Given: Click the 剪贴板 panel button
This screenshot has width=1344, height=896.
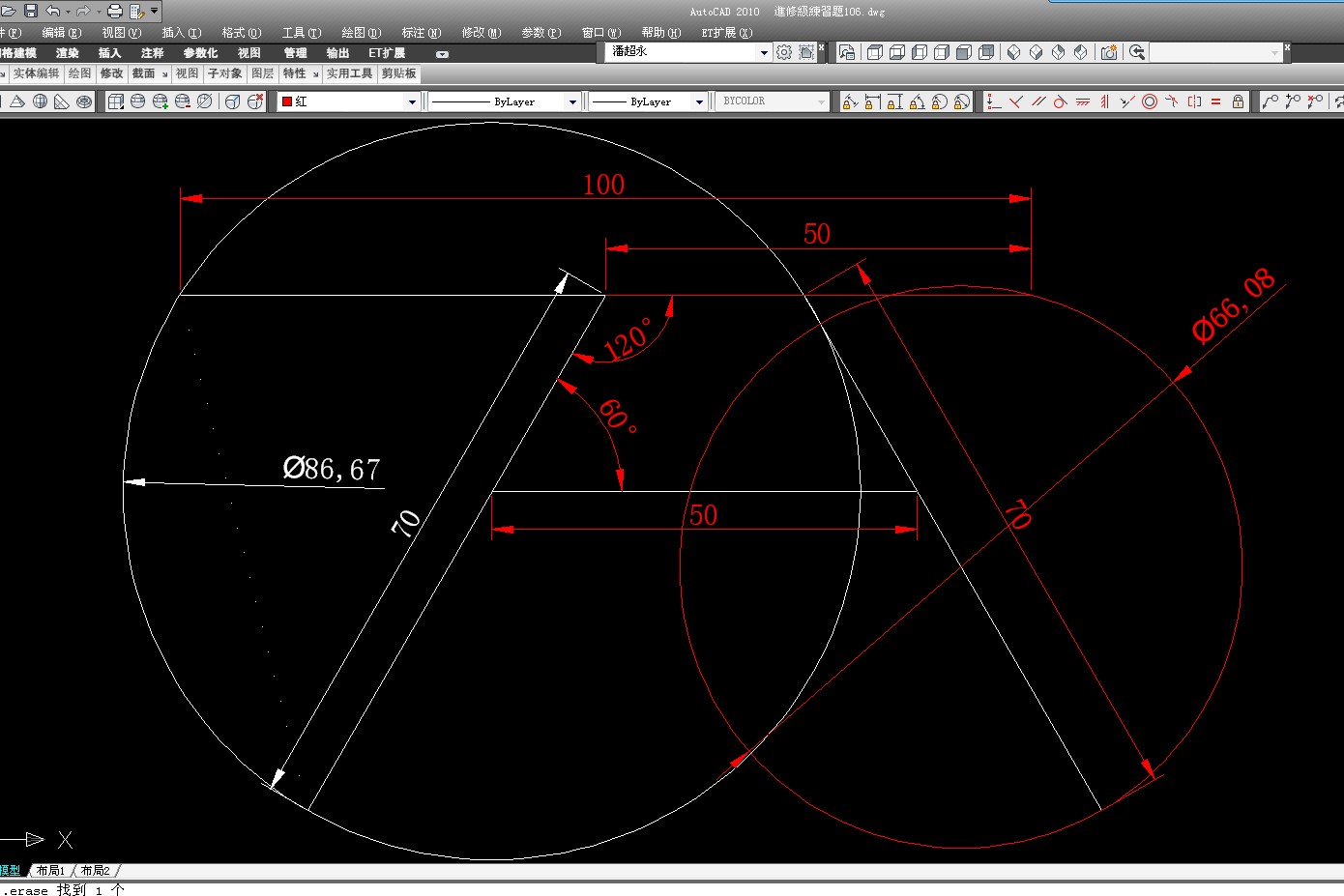Looking at the screenshot, I should 399,73.
